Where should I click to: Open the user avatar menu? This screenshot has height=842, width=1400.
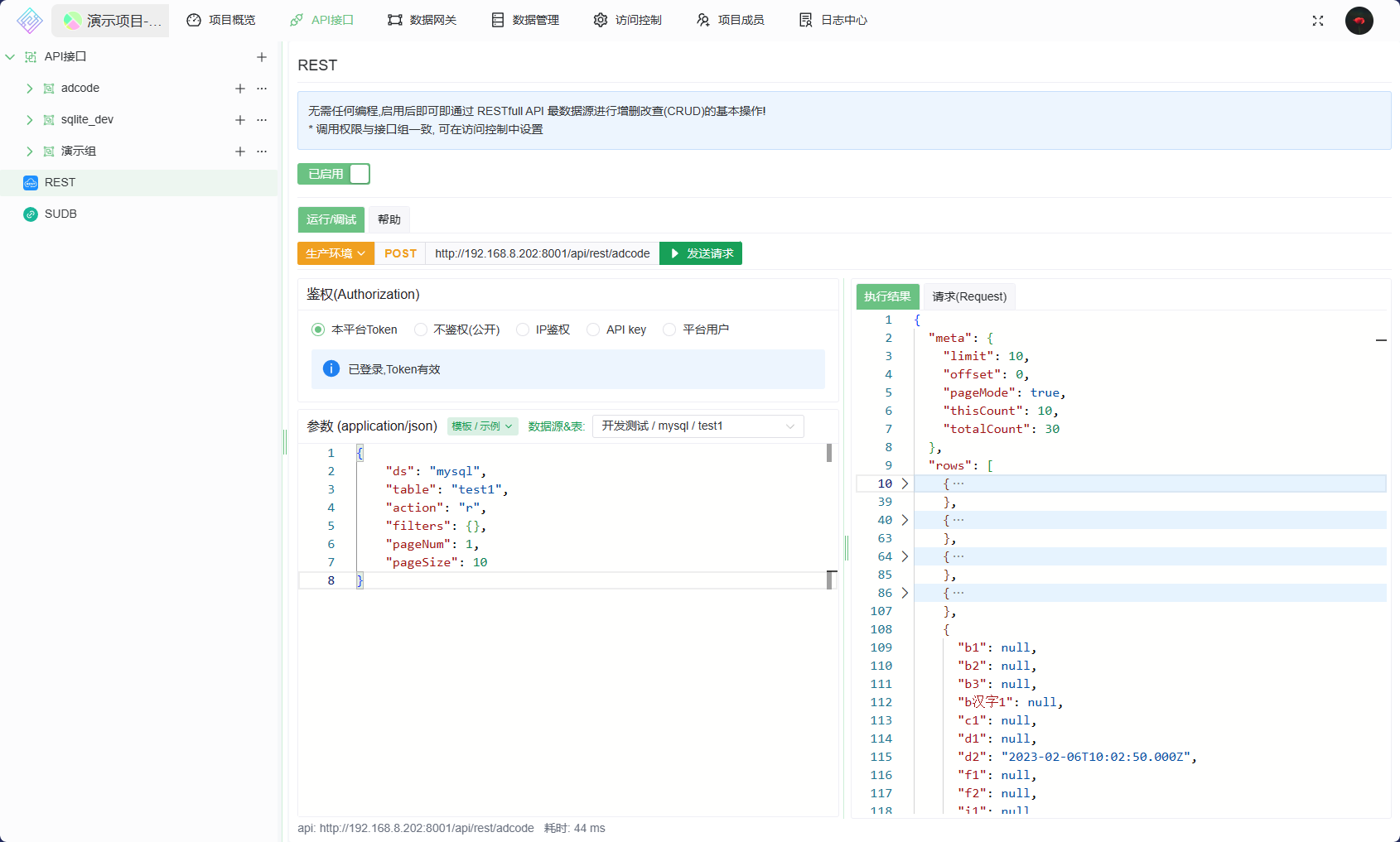1359,21
